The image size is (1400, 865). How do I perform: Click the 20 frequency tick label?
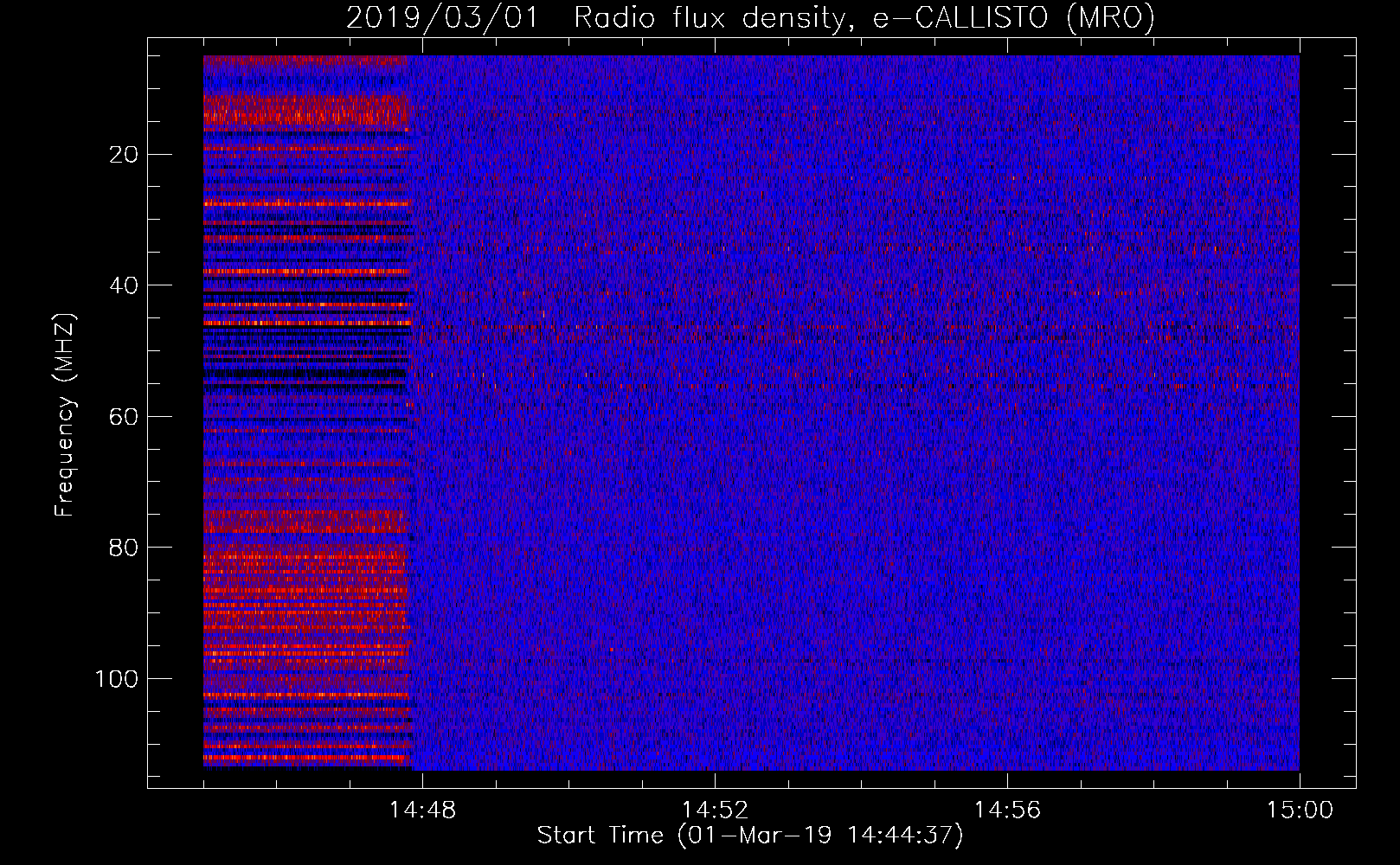(125, 155)
